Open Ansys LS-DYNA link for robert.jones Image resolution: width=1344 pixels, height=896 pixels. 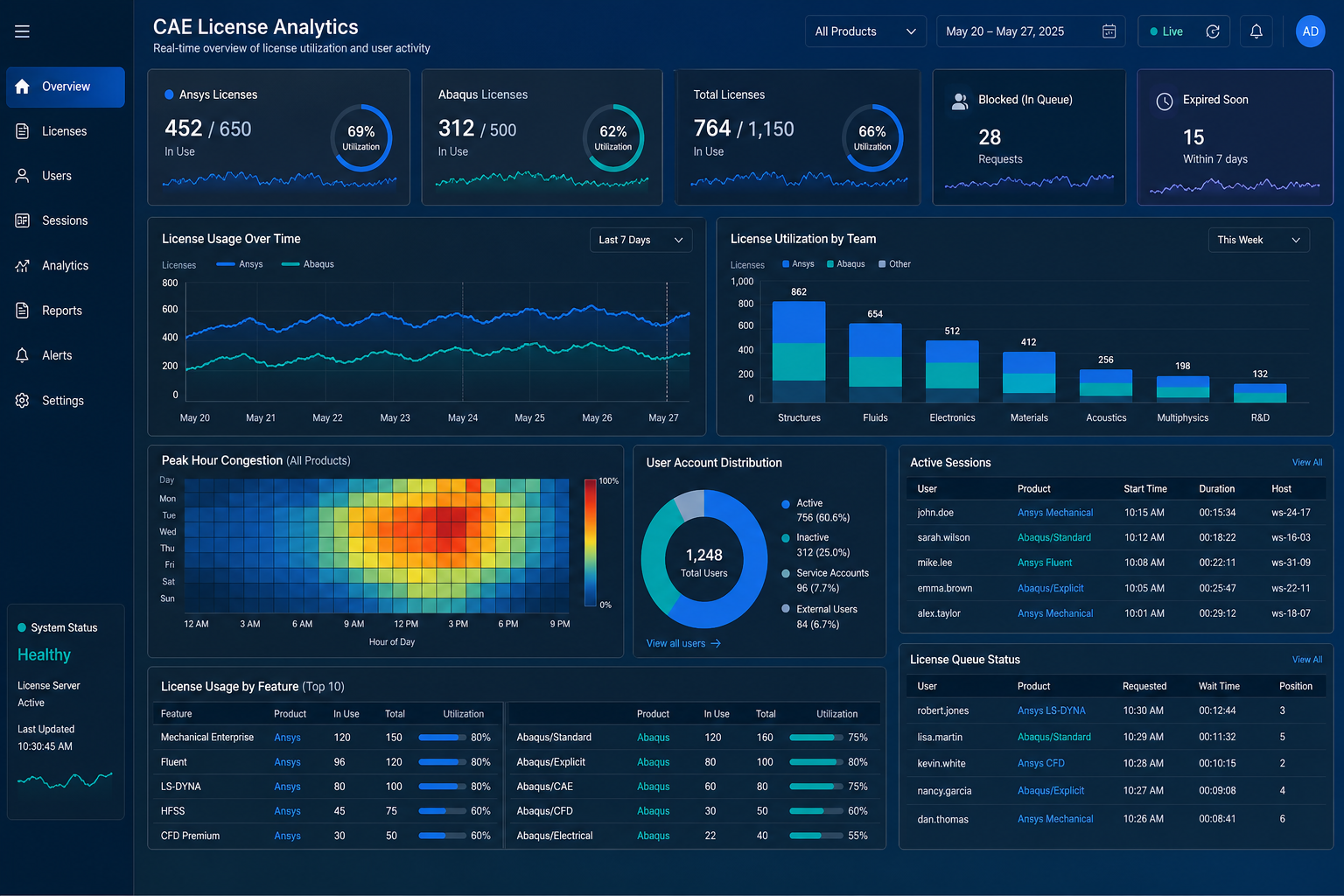click(1051, 710)
